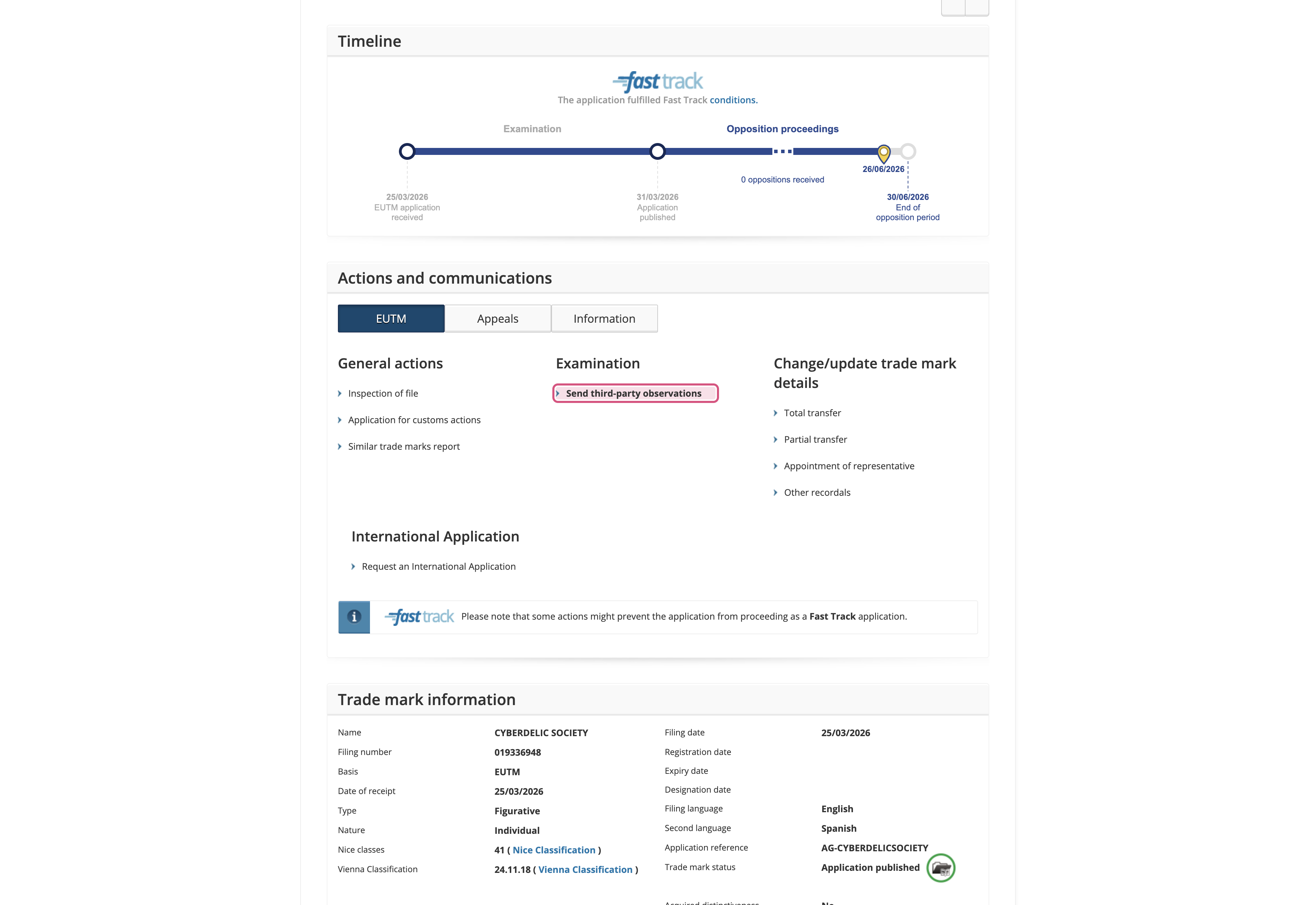Click the name CYBERDELIC SOCIETY
The height and width of the screenshot is (905, 1316).
541,733
